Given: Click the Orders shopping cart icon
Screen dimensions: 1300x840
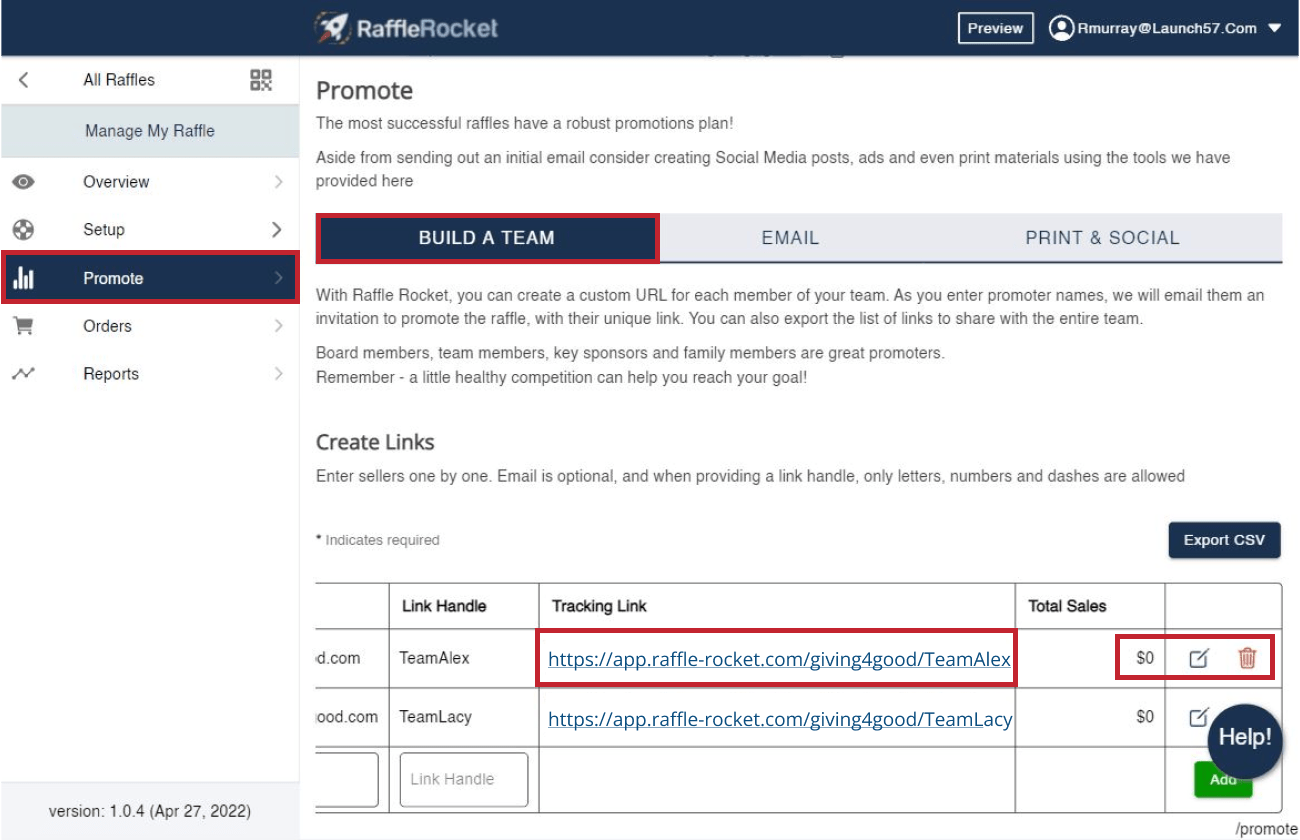Looking at the screenshot, I should [23, 326].
